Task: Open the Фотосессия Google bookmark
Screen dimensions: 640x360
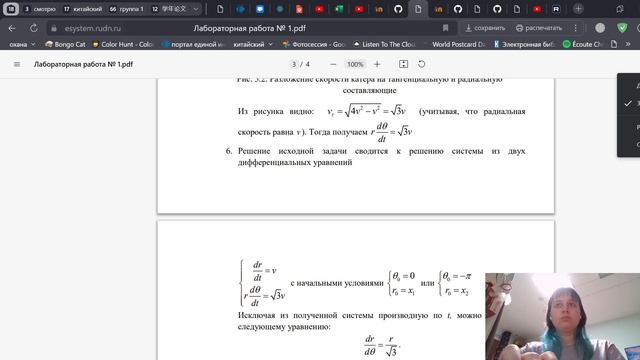Action: 313,44
